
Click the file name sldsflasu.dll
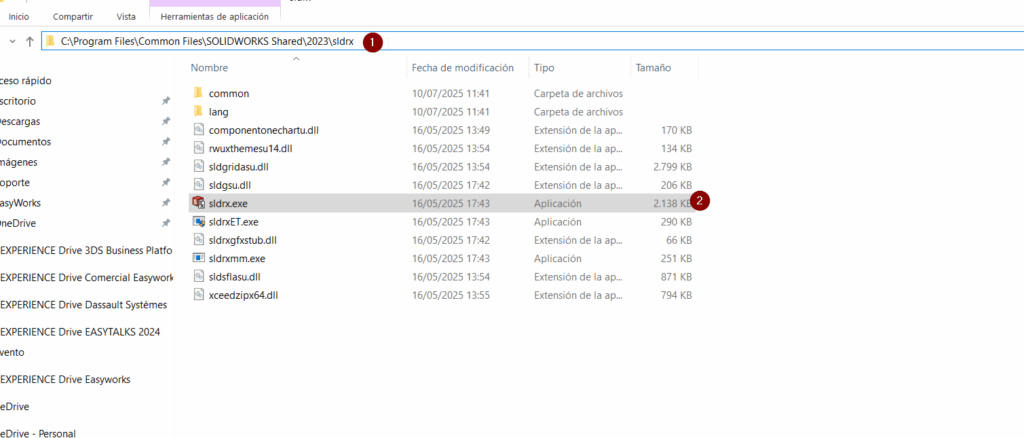coord(235,276)
